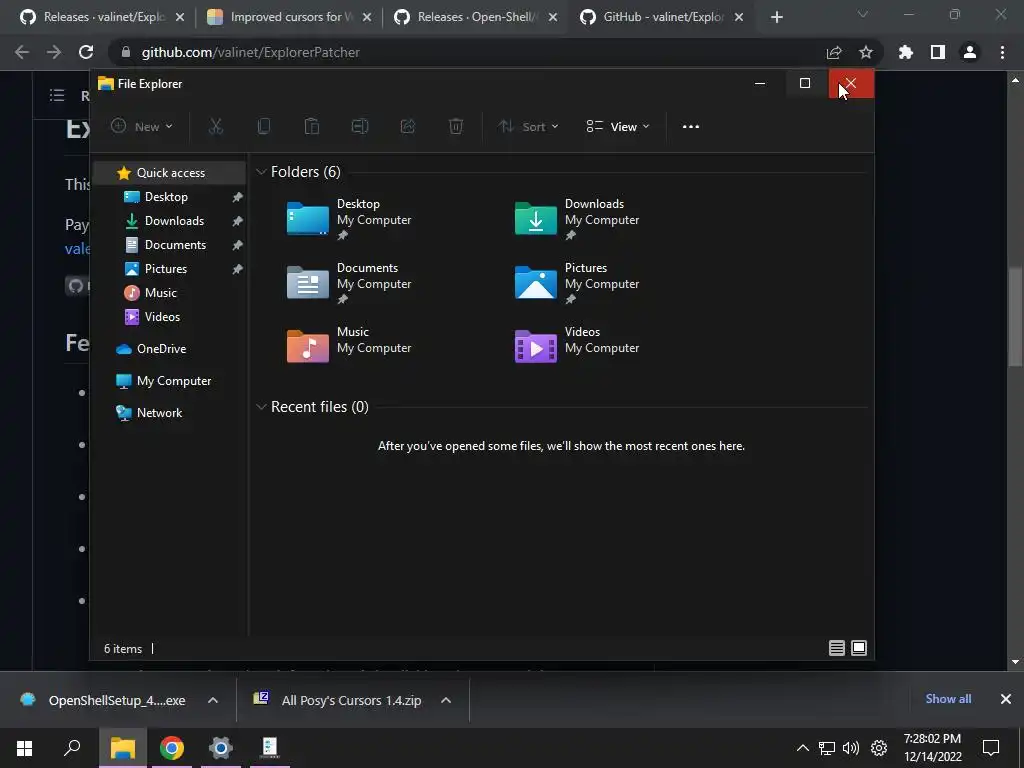Open the Videos folder tile

click(577, 345)
